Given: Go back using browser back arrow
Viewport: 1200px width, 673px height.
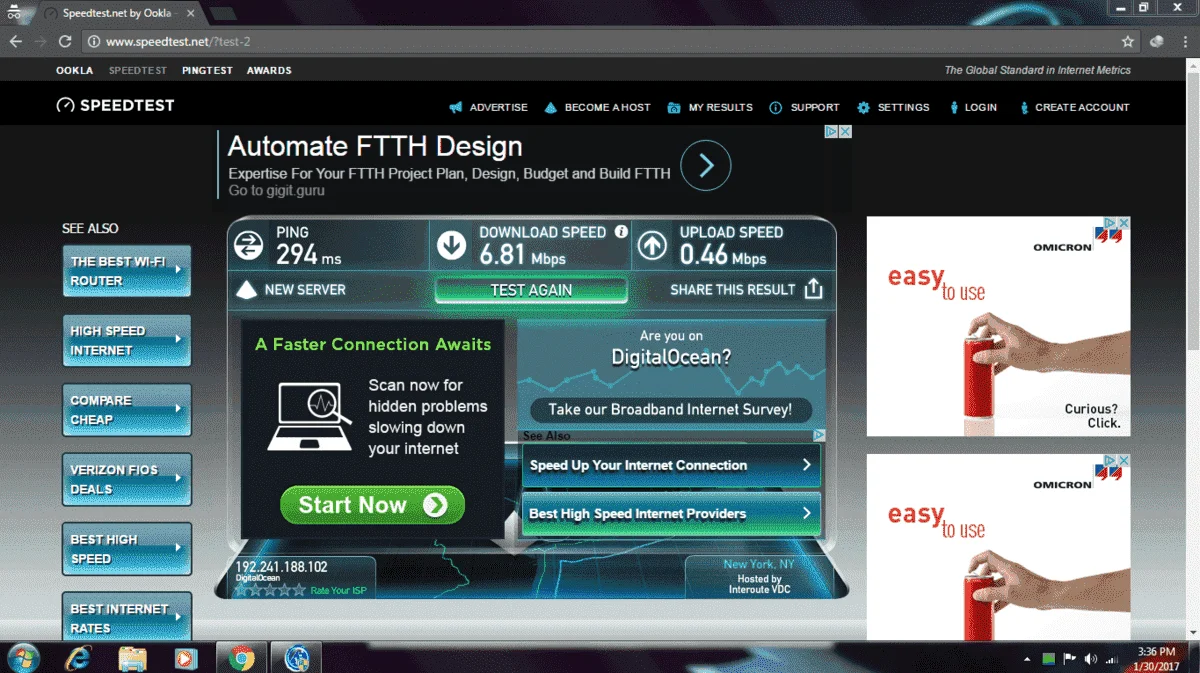Looking at the screenshot, I should (x=15, y=42).
